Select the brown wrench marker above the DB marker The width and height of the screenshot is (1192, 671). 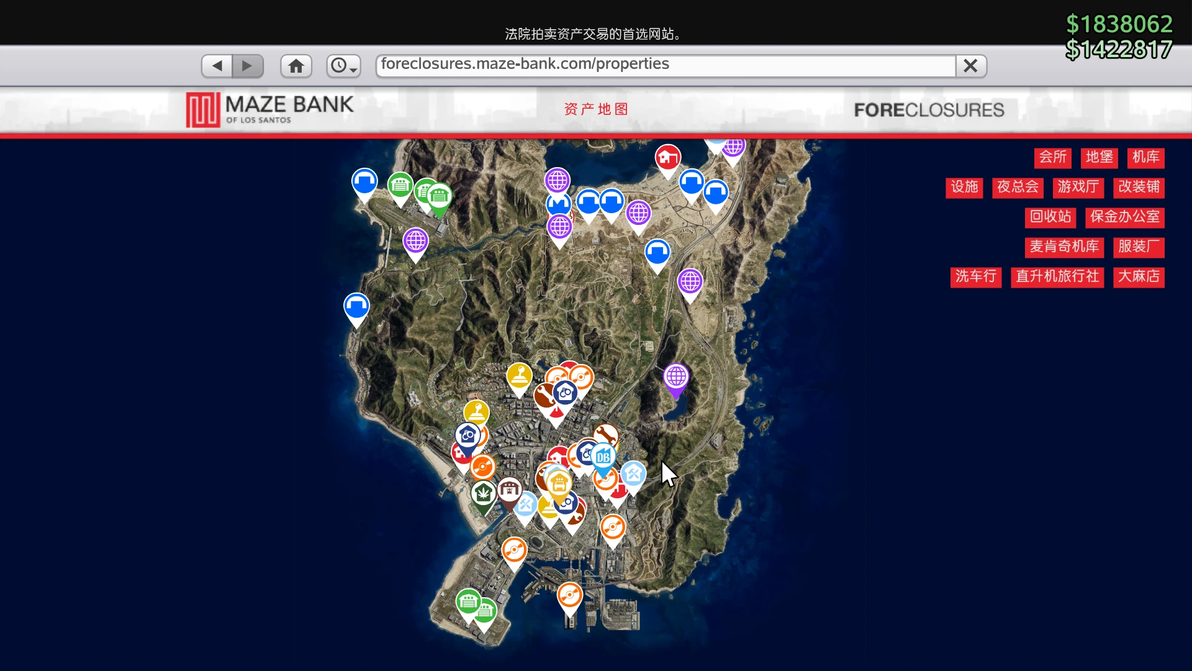606,435
